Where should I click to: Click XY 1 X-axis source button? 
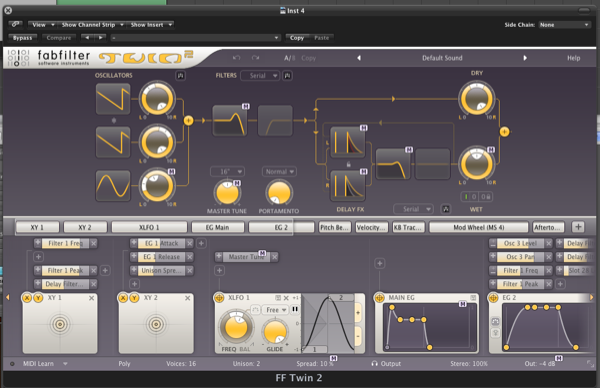tap(27, 298)
